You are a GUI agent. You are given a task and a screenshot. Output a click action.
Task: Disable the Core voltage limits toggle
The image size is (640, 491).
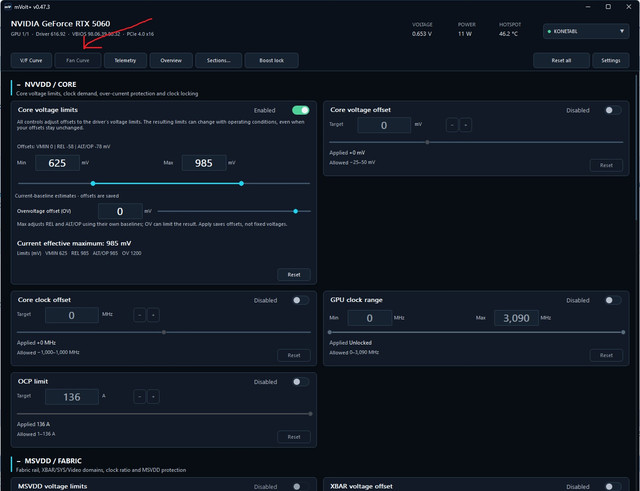point(301,110)
